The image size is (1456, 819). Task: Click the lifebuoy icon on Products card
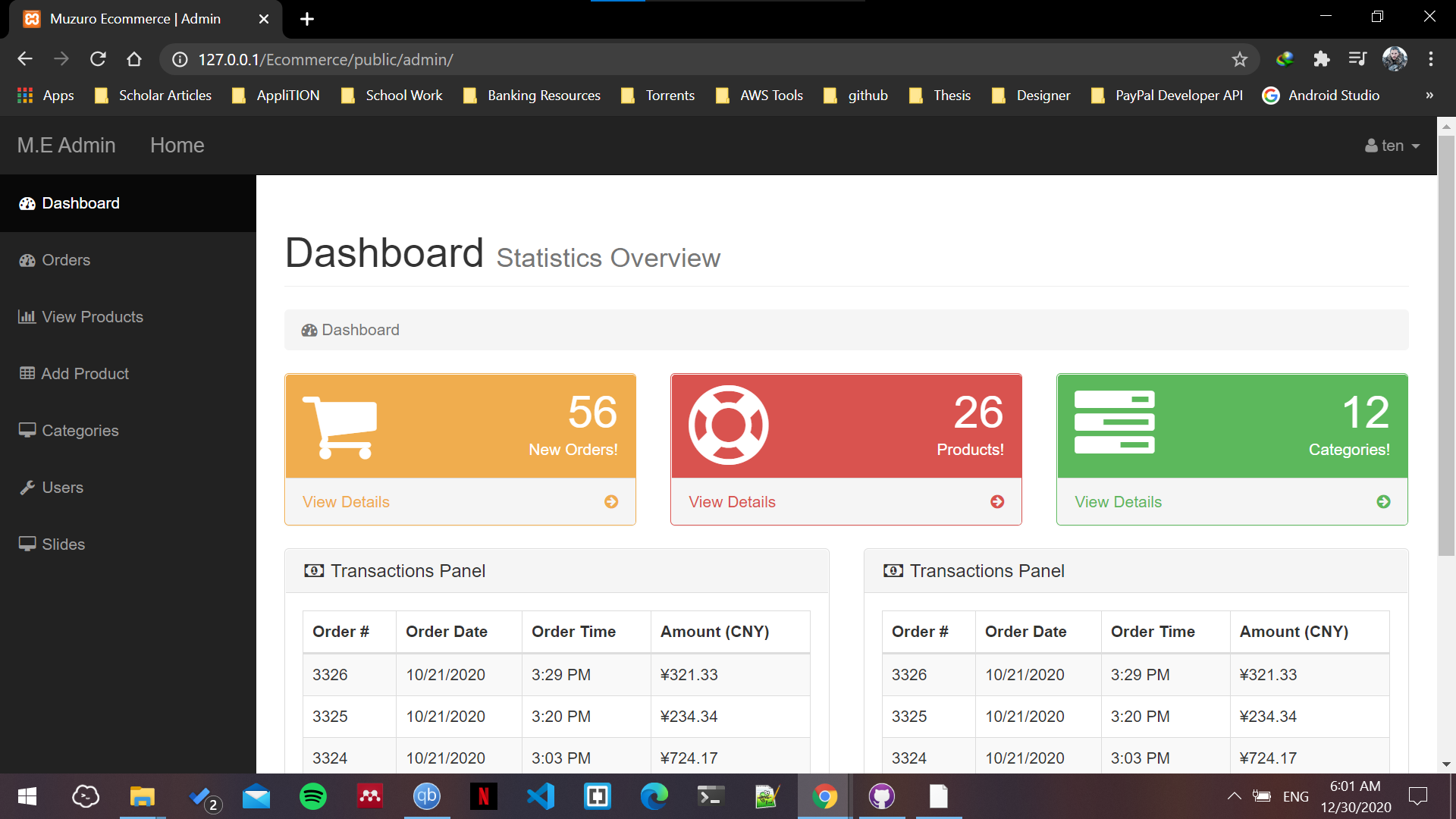728,425
